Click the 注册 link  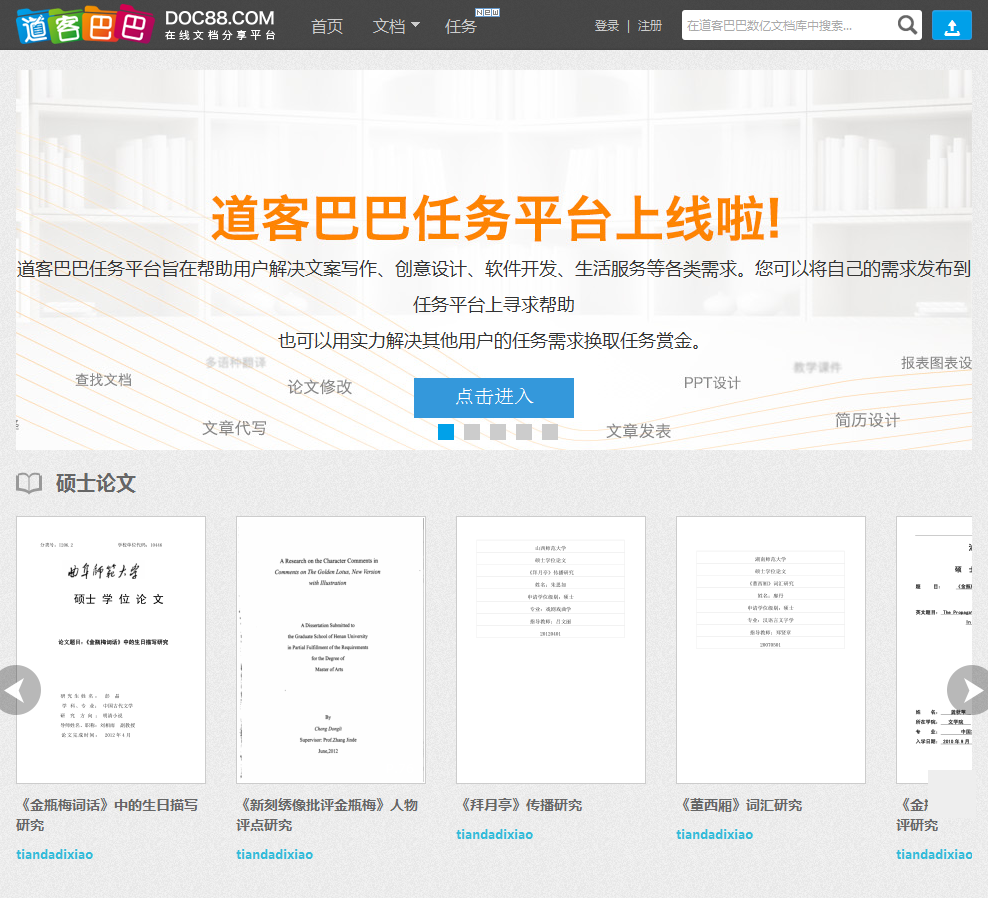point(650,26)
